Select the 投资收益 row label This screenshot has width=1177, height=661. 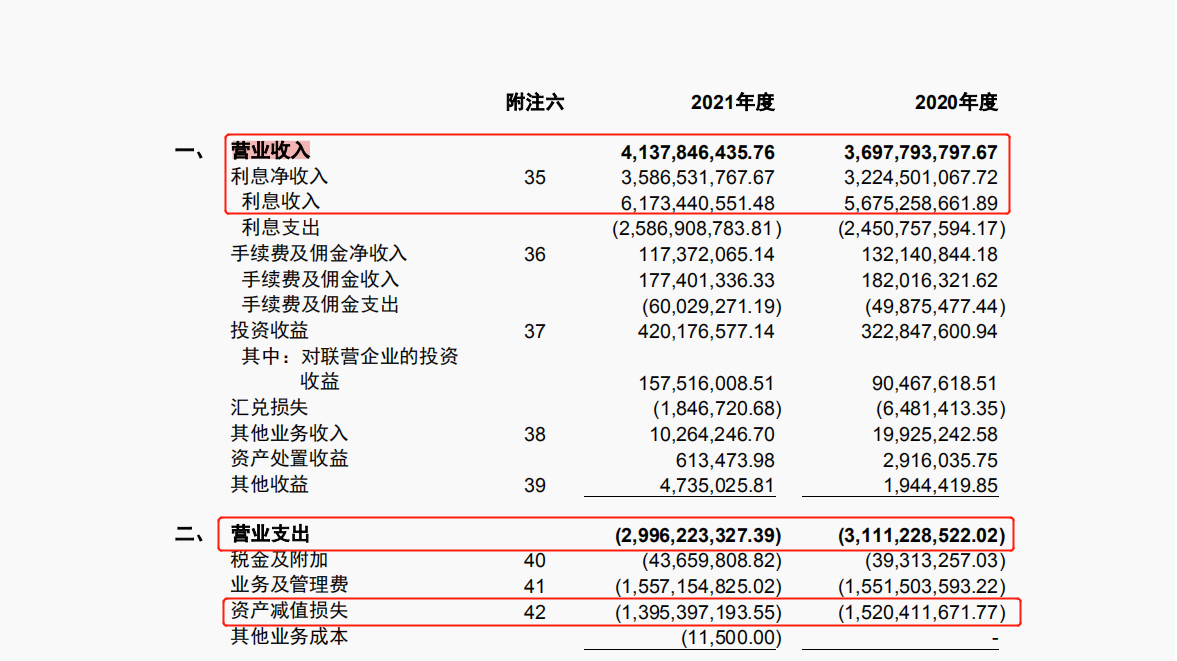point(269,330)
